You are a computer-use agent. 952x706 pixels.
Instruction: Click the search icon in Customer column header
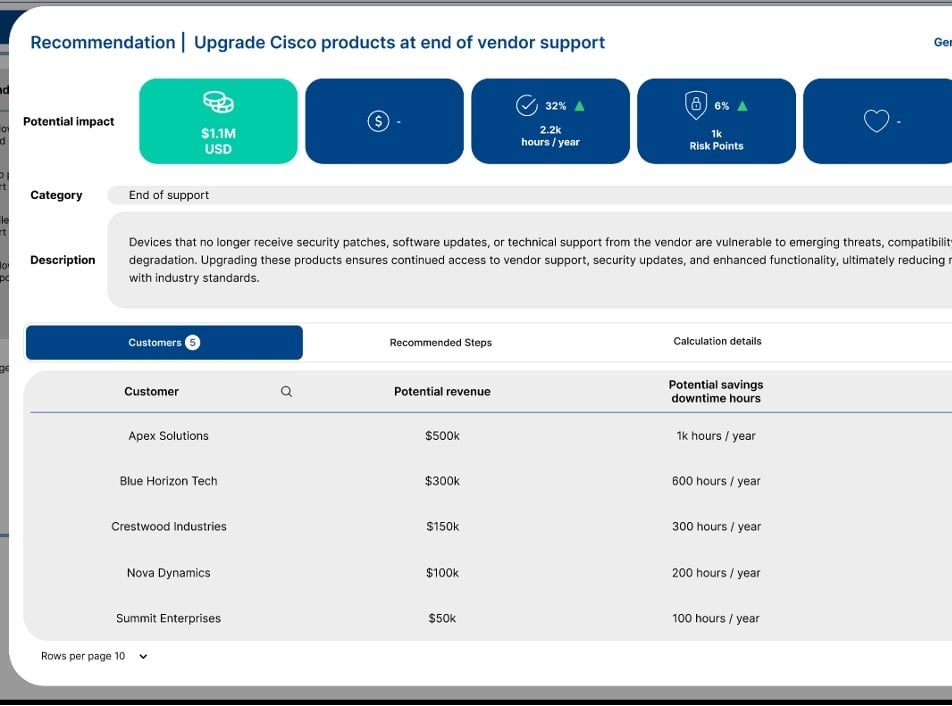pos(286,392)
